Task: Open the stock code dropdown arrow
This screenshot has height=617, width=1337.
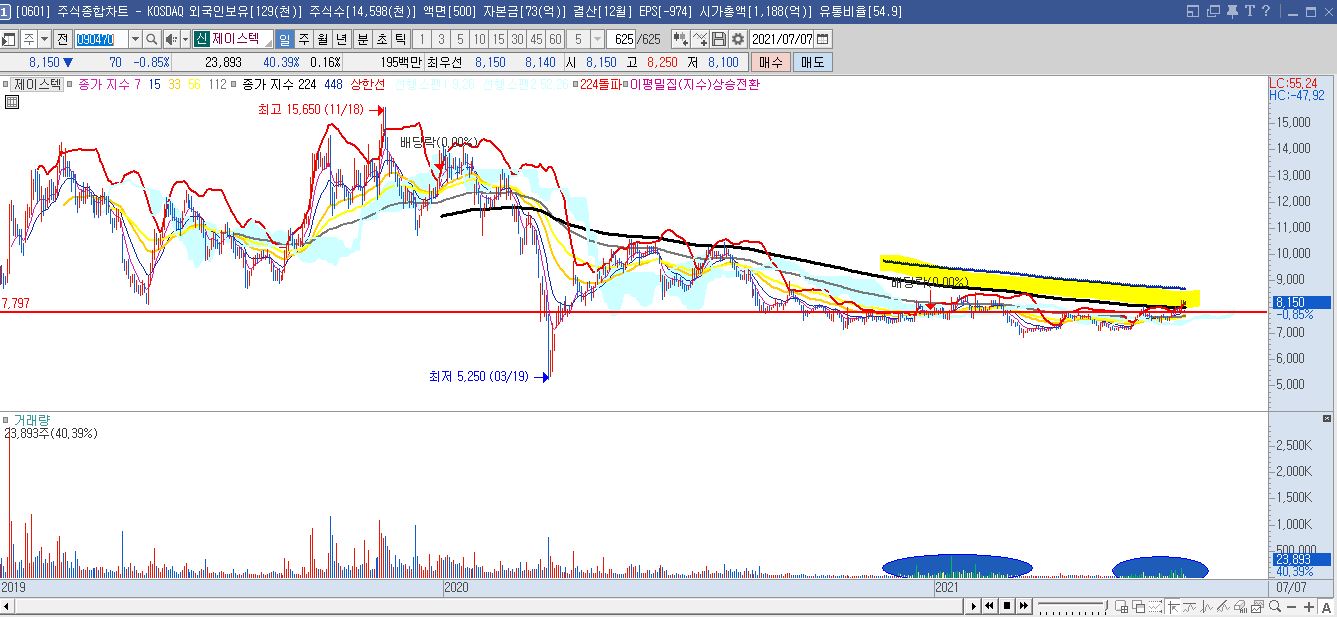Action: click(135, 39)
